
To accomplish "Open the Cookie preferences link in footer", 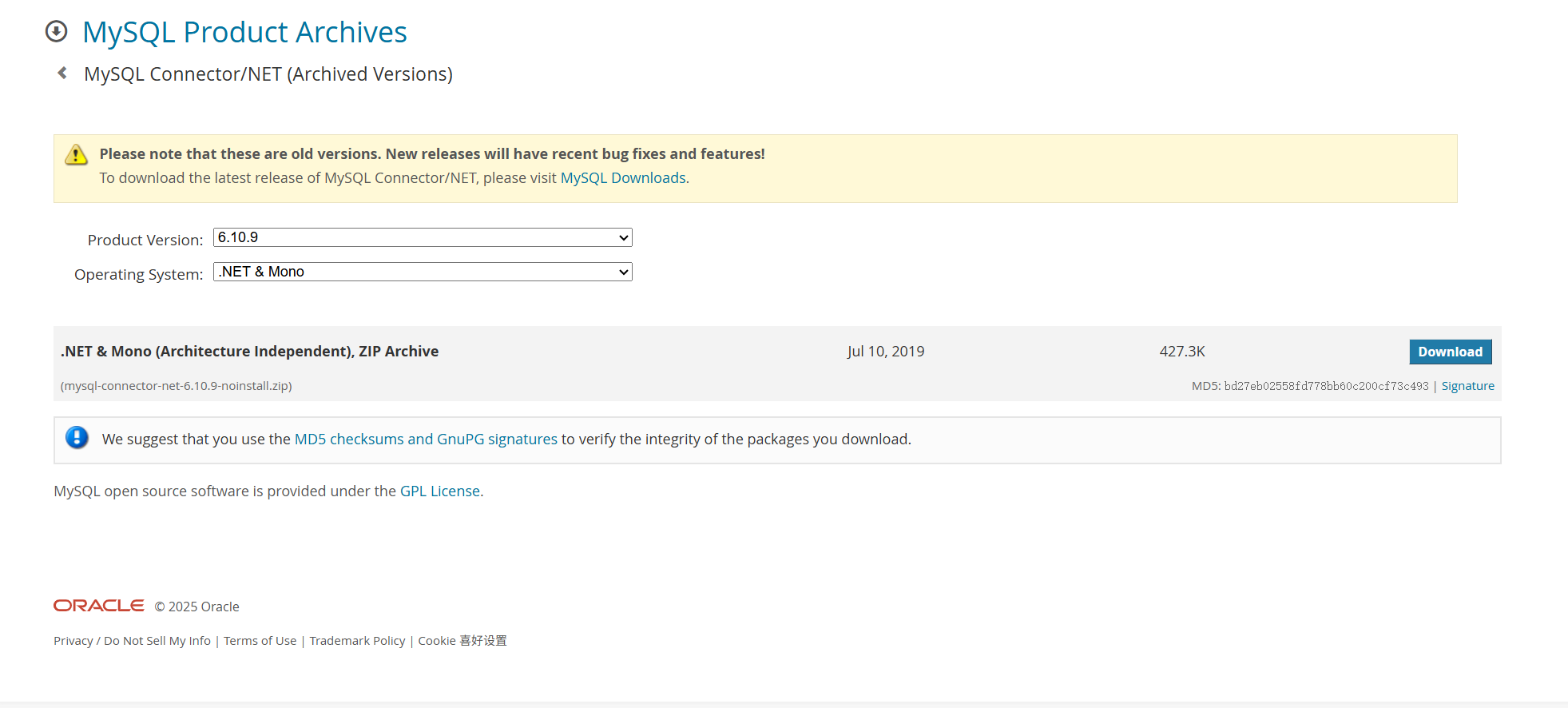I will point(462,641).
